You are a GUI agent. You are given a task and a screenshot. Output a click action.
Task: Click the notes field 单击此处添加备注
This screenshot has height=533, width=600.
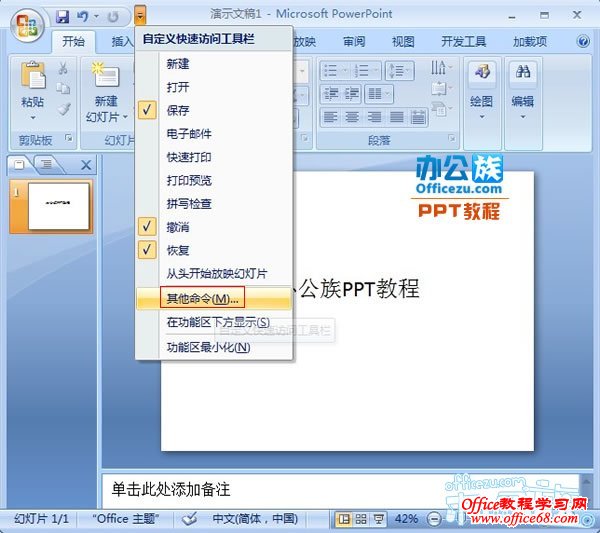[x=341, y=490]
